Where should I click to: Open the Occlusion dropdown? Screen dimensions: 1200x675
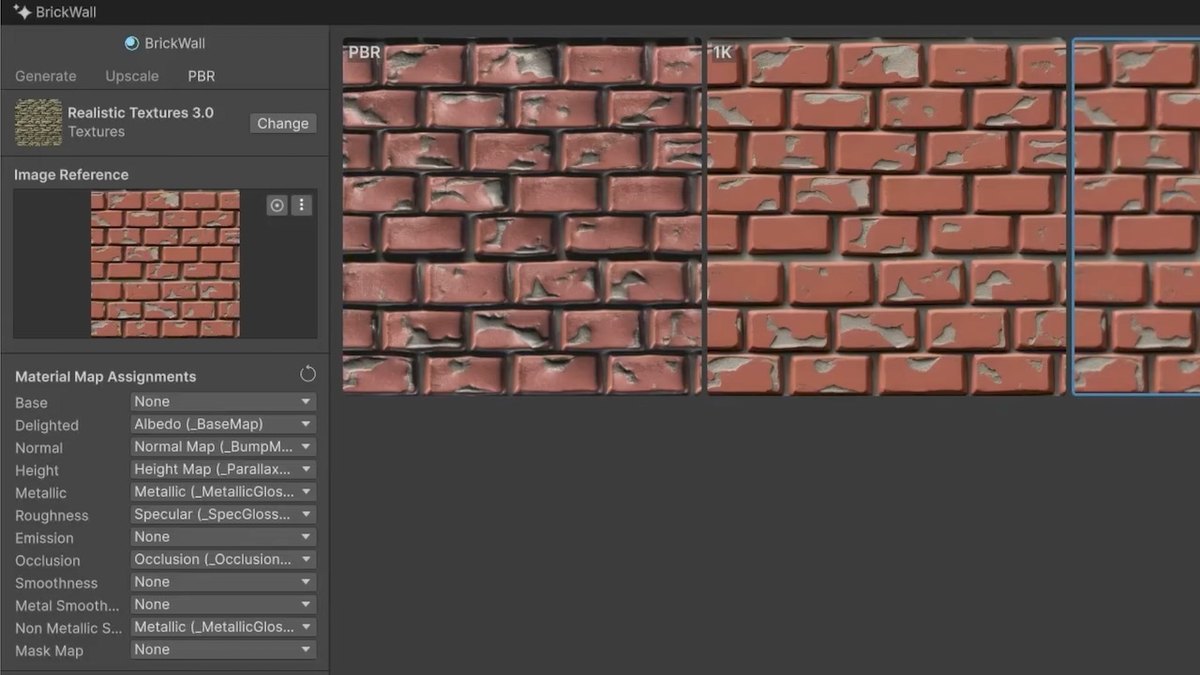click(224, 559)
